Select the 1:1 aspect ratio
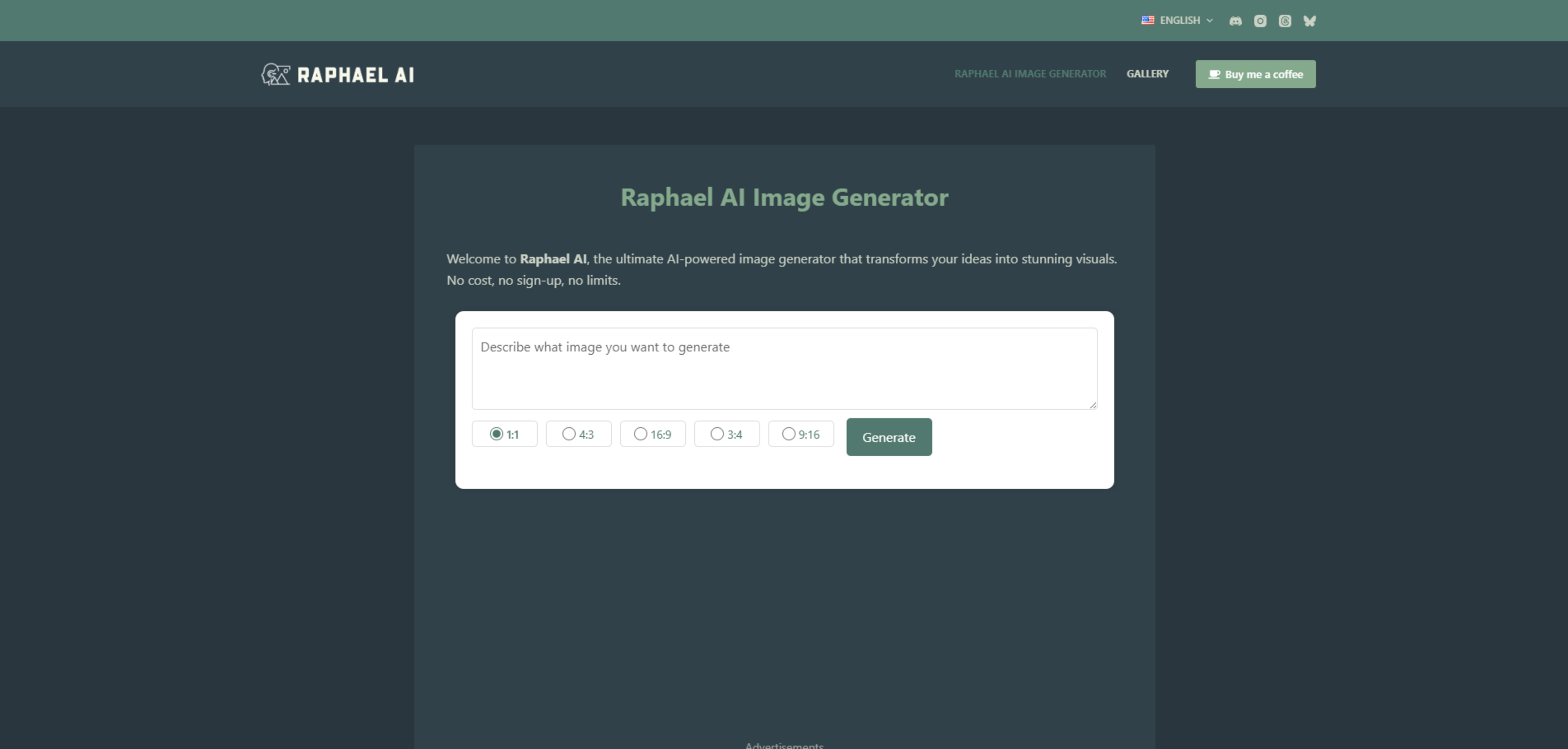The width and height of the screenshot is (1568, 749). click(505, 434)
